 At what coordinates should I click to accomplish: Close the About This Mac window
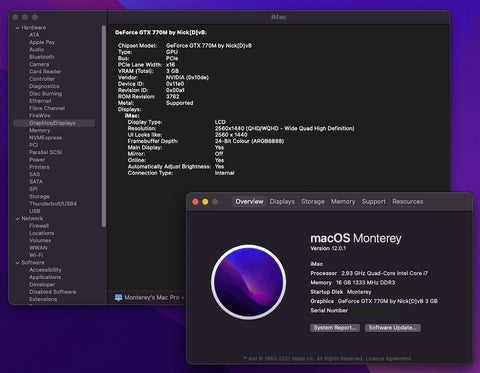pyautogui.click(x=196, y=202)
